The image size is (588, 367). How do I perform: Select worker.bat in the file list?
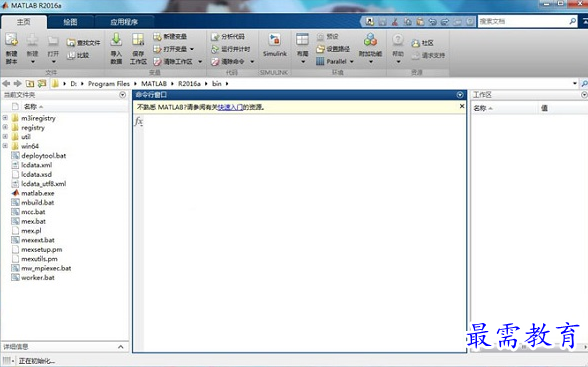38,277
